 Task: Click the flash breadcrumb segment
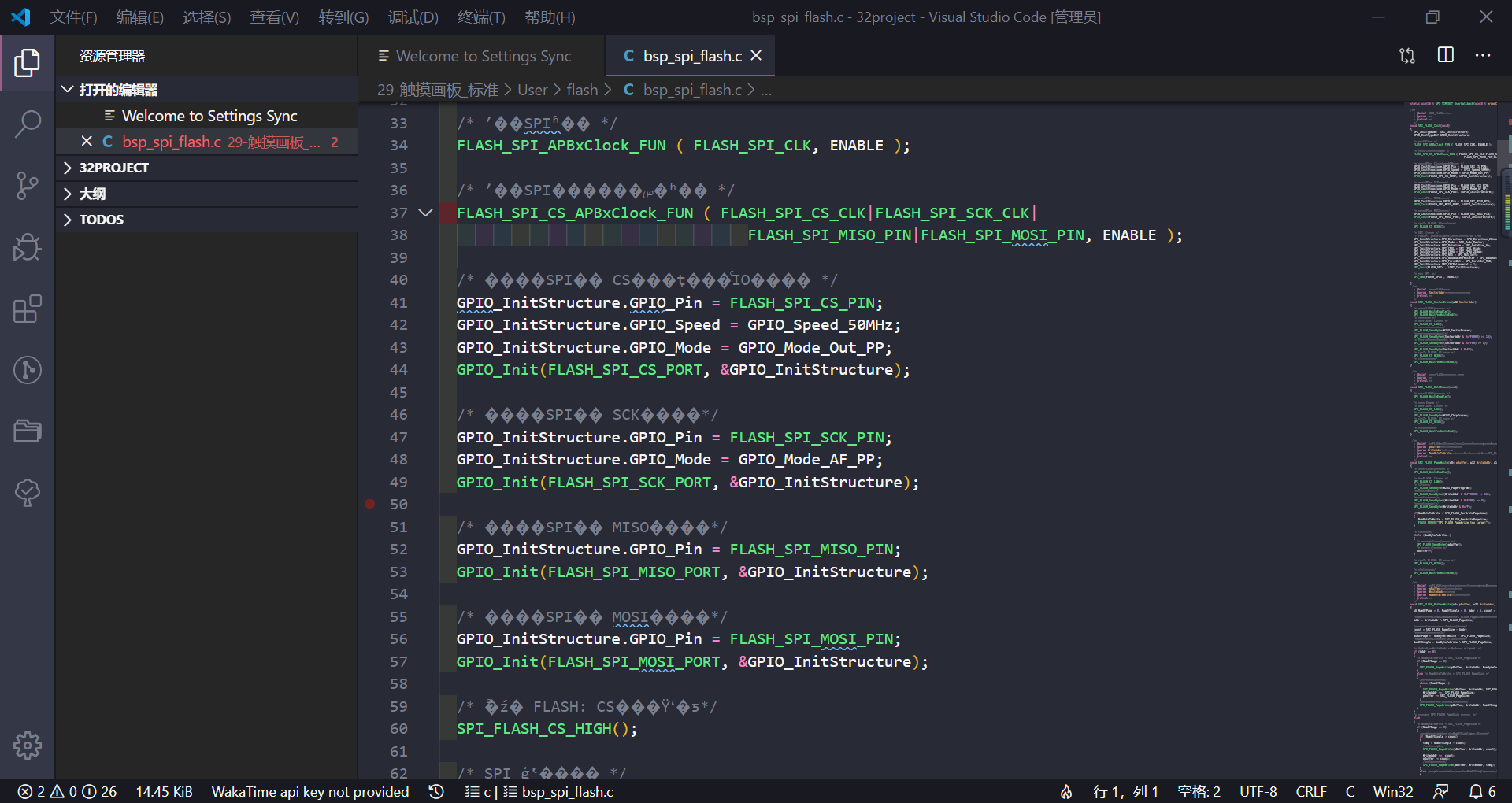(x=582, y=90)
